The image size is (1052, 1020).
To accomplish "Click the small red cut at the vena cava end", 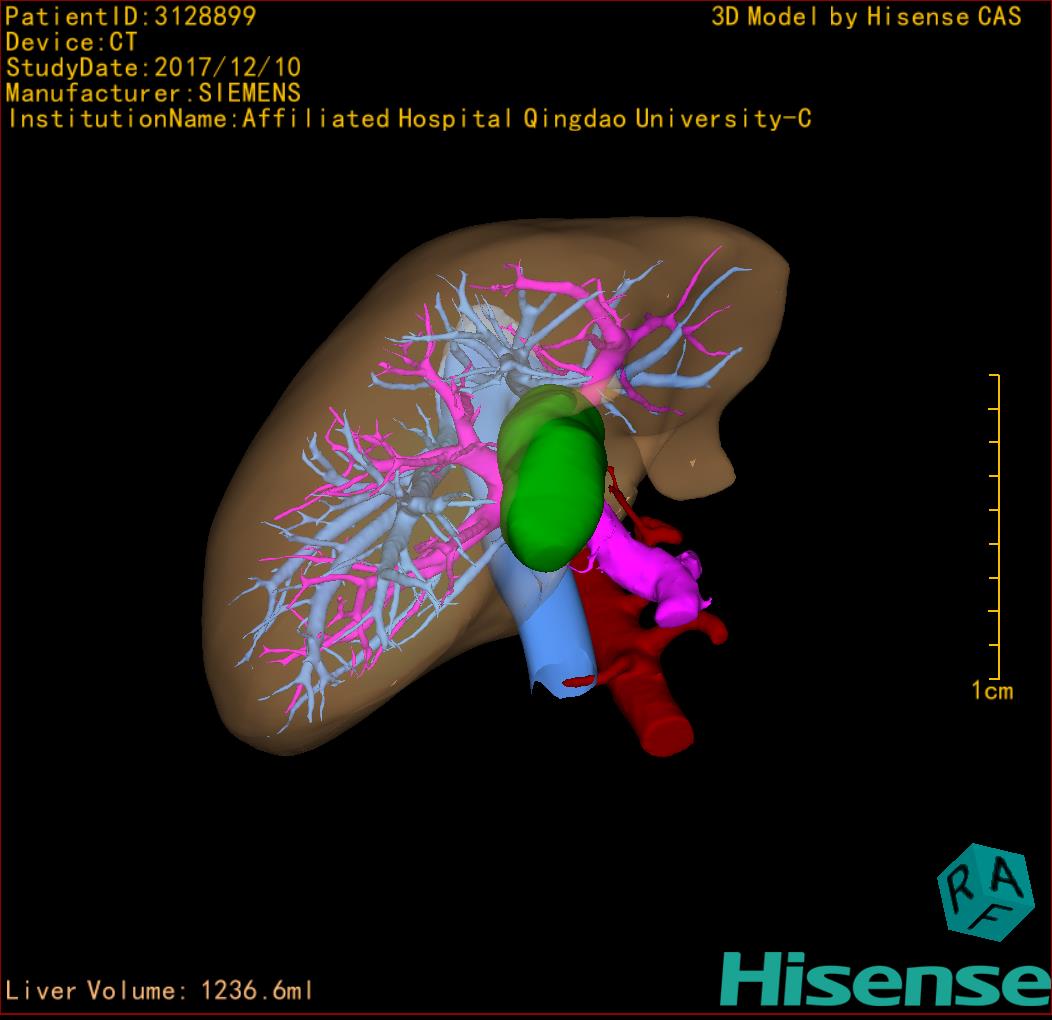I will [x=578, y=680].
